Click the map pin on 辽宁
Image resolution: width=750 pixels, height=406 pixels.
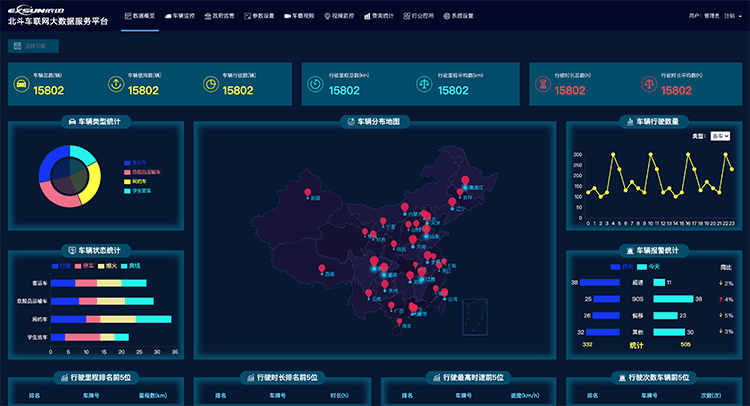click(452, 202)
